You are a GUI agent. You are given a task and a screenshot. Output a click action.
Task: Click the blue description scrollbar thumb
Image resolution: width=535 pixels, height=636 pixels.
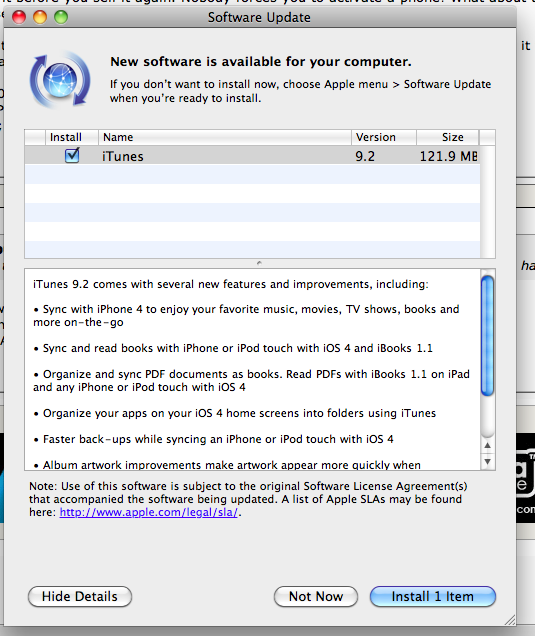coord(487,335)
